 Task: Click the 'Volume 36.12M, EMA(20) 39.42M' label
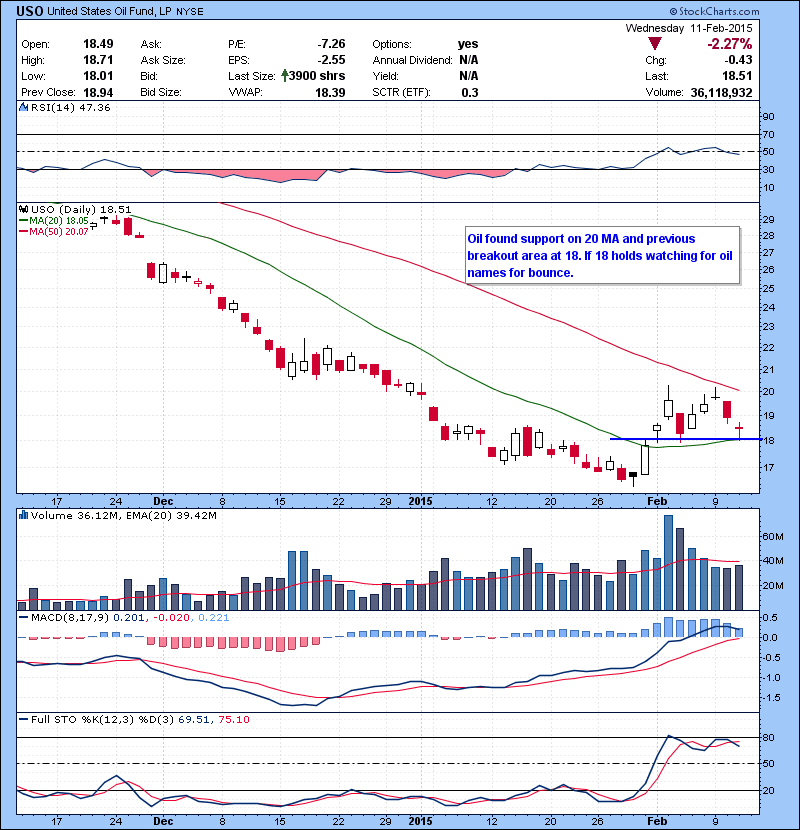click(x=123, y=515)
